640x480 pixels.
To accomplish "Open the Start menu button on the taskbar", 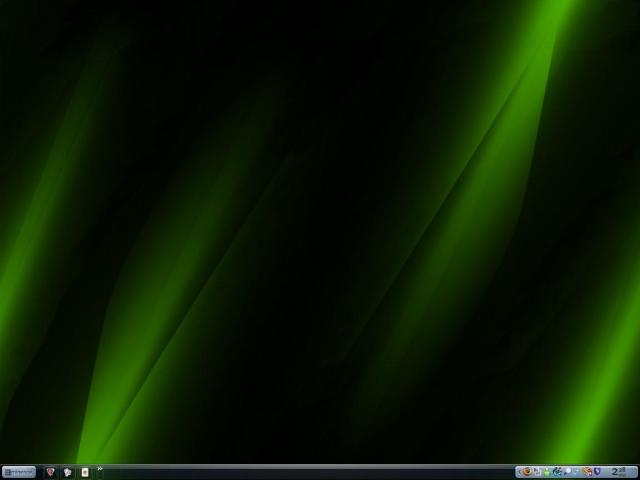I will coord(19,472).
